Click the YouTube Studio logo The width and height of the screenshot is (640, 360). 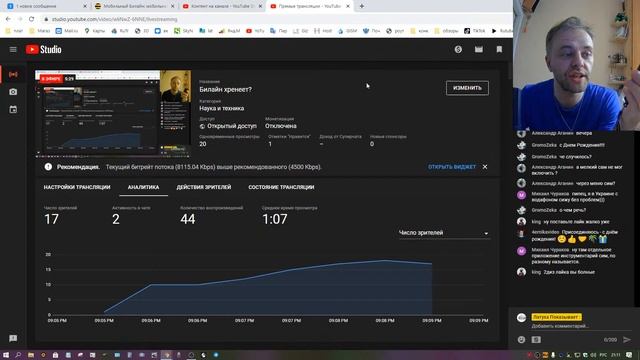pos(44,49)
